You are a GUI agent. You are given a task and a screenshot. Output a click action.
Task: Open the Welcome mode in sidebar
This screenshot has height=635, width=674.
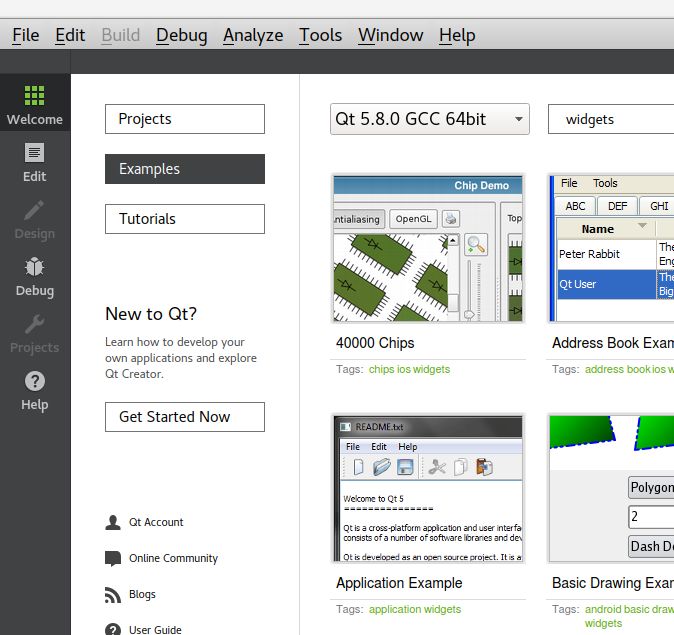35,104
